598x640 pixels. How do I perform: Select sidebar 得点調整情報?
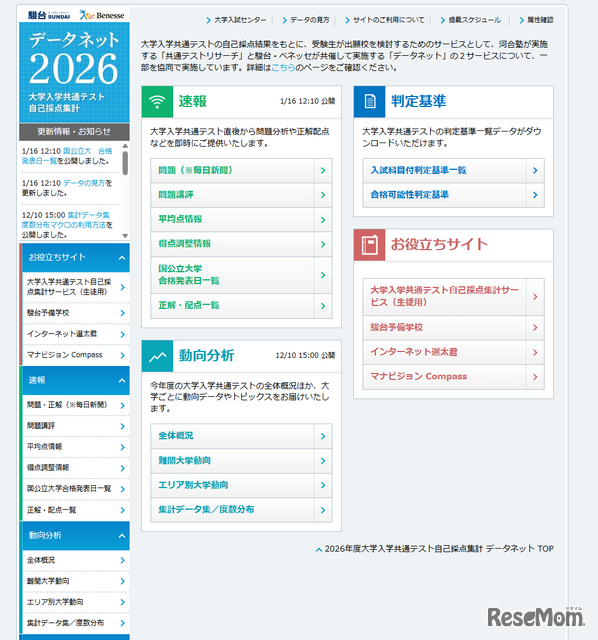coord(76,468)
